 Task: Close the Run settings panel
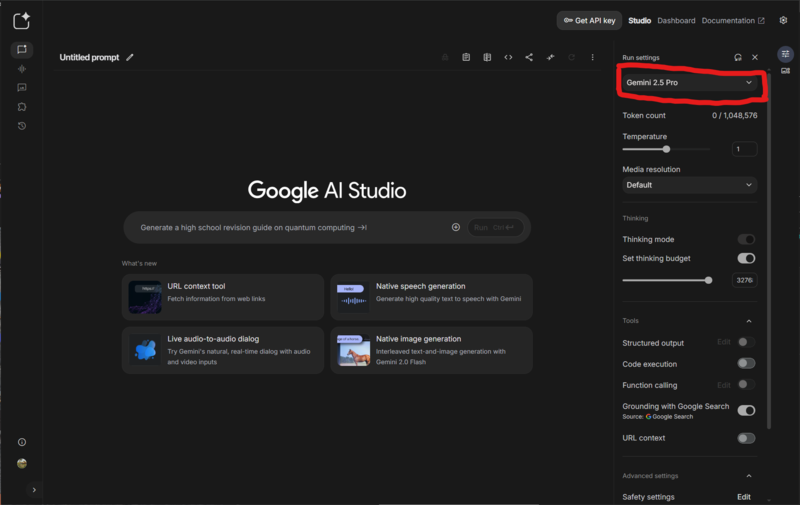tap(755, 57)
